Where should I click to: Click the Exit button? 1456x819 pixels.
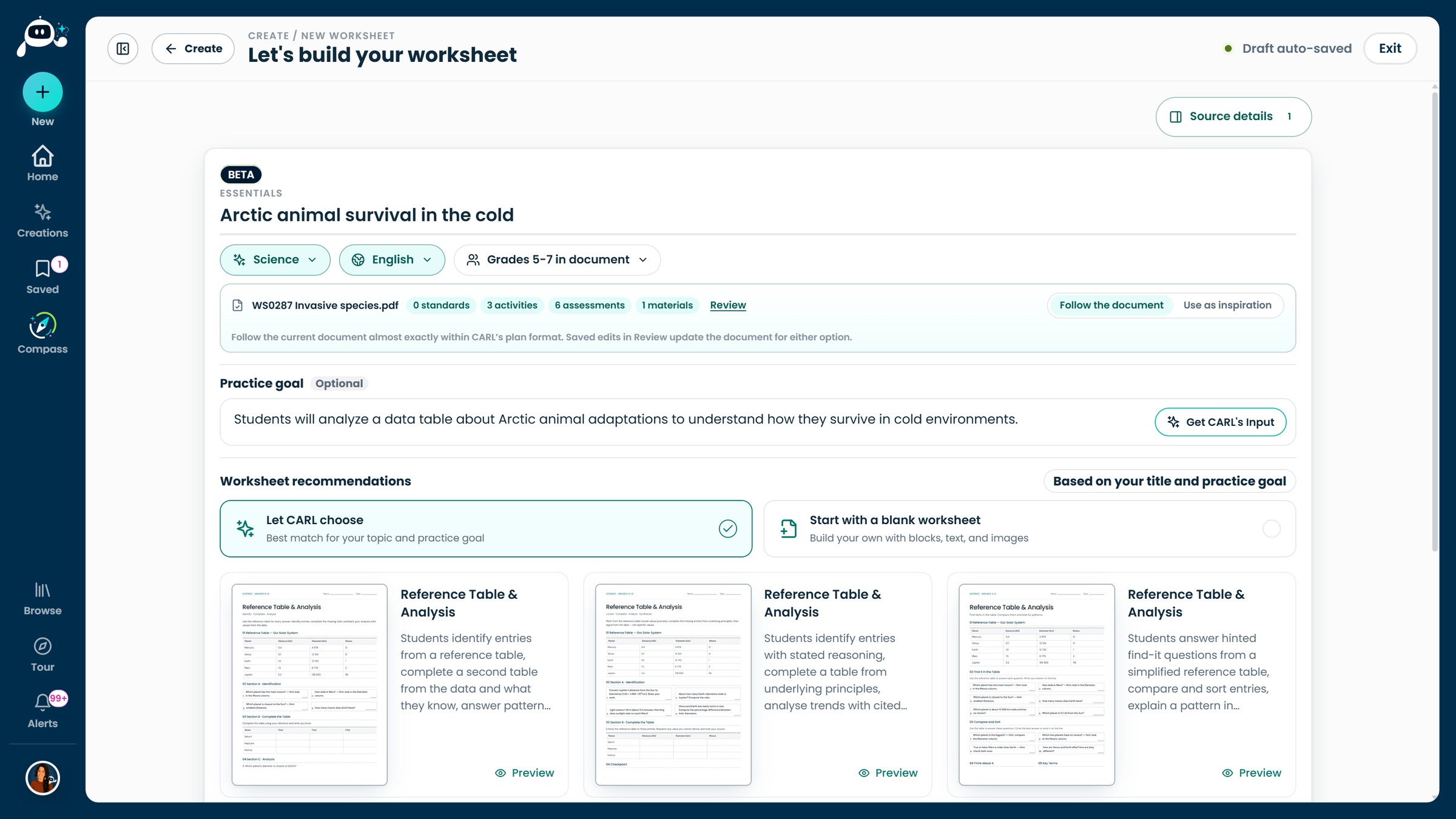pos(1390,49)
